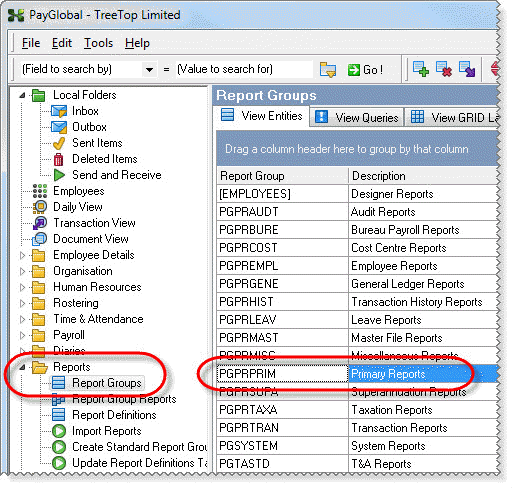
Task: Expand the Human Resources folder
Action: point(22,287)
